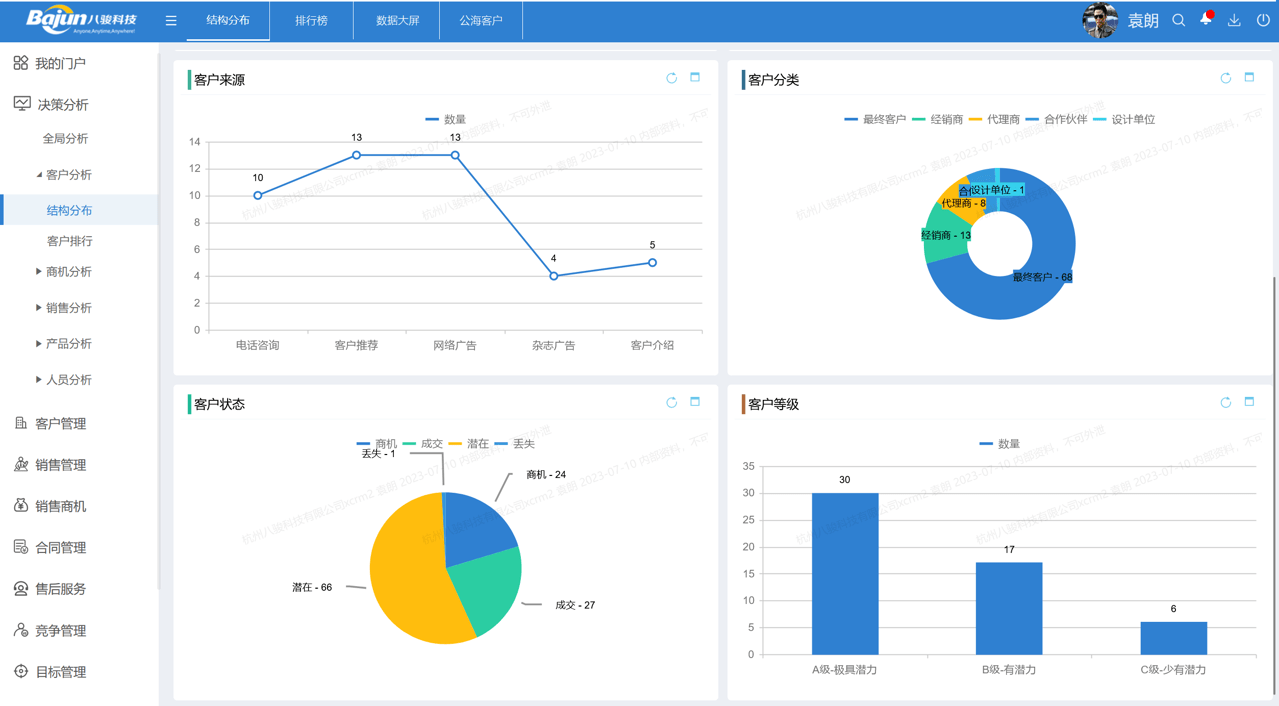Open 客户排行 in the sidebar
The height and width of the screenshot is (706, 1279).
click(70, 241)
